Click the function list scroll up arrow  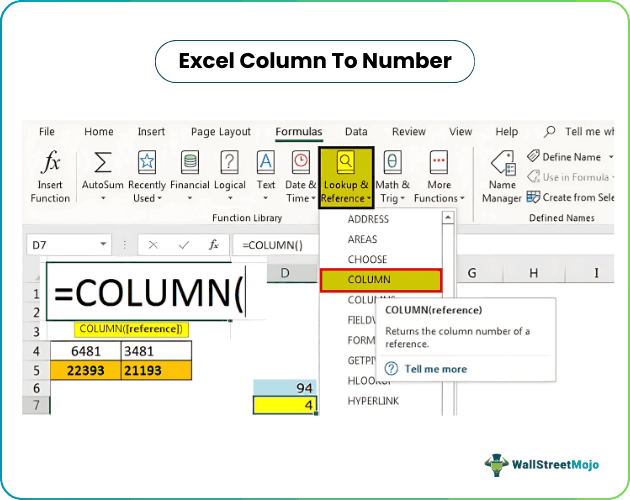pos(448,217)
